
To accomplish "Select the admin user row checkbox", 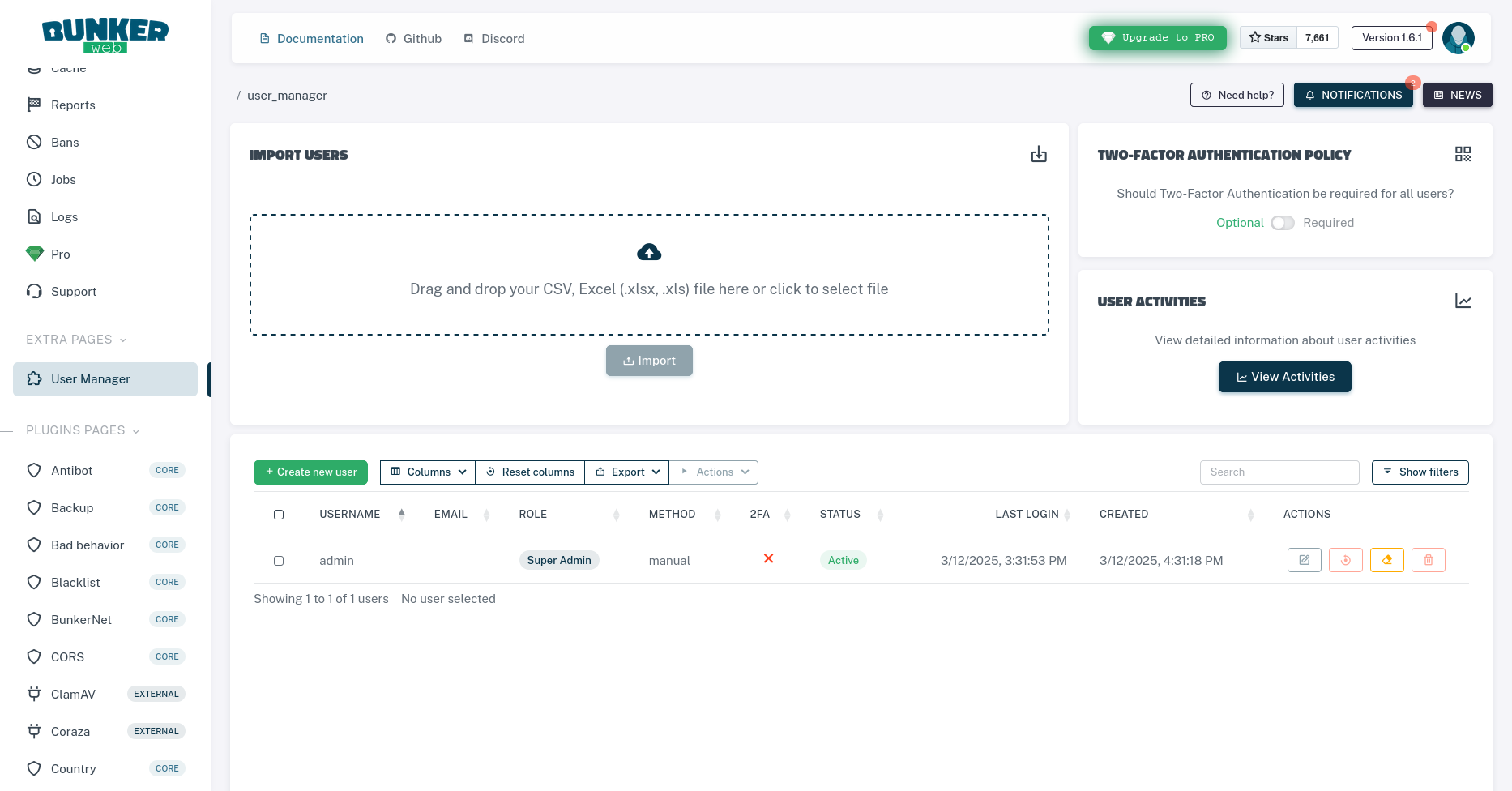I will tap(279, 561).
